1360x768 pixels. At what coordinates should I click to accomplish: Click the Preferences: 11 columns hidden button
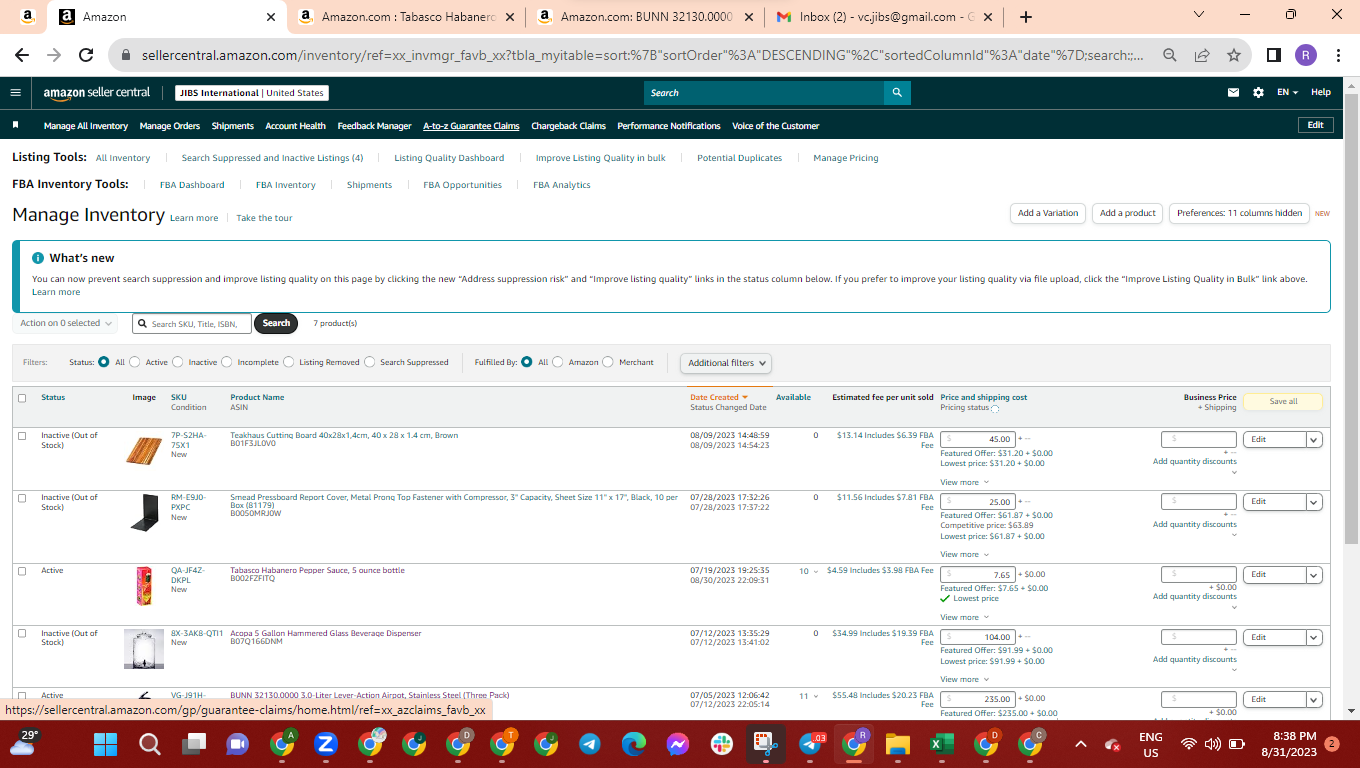pyautogui.click(x=1239, y=213)
